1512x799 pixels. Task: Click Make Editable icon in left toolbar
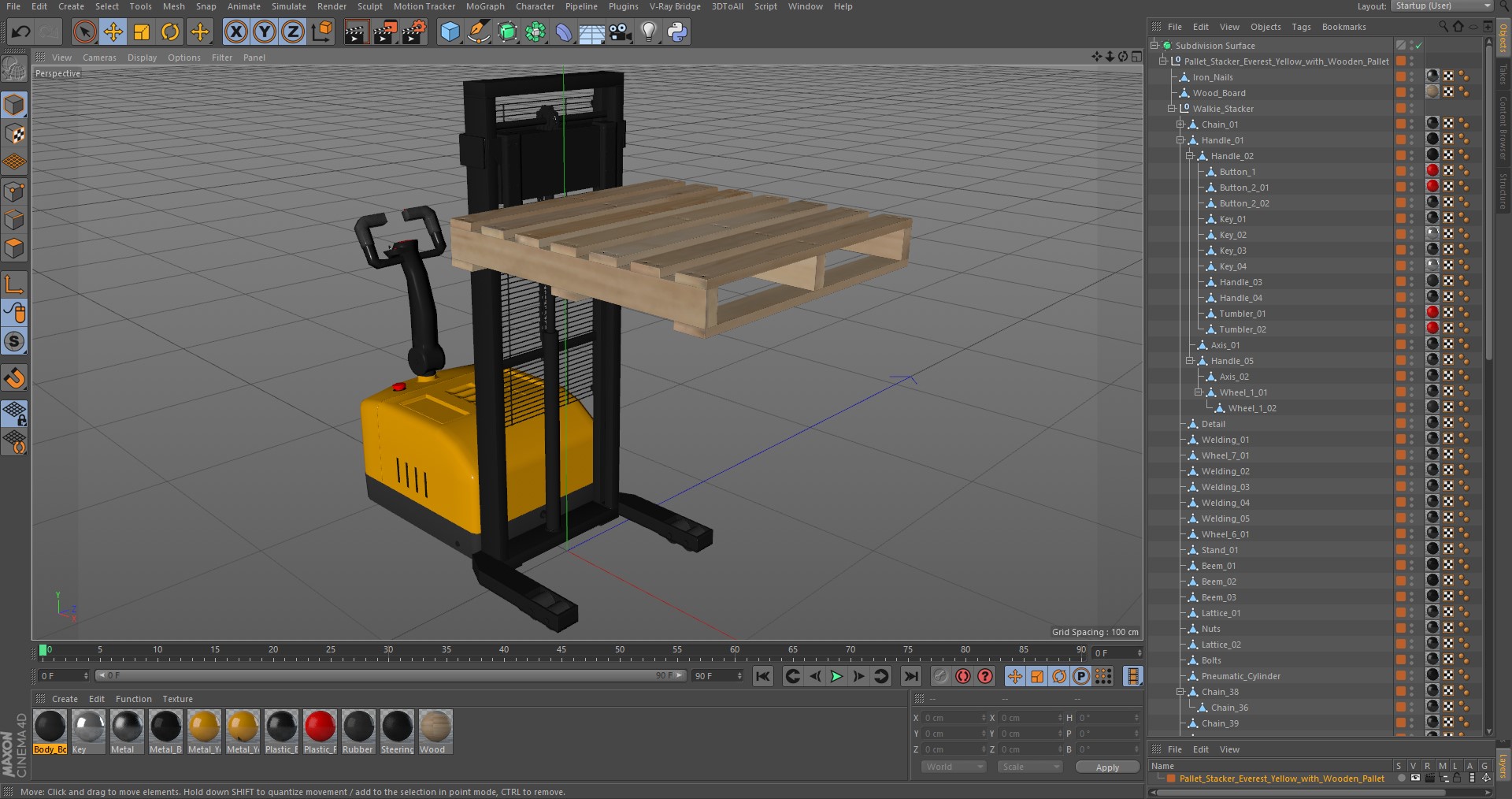(14, 70)
